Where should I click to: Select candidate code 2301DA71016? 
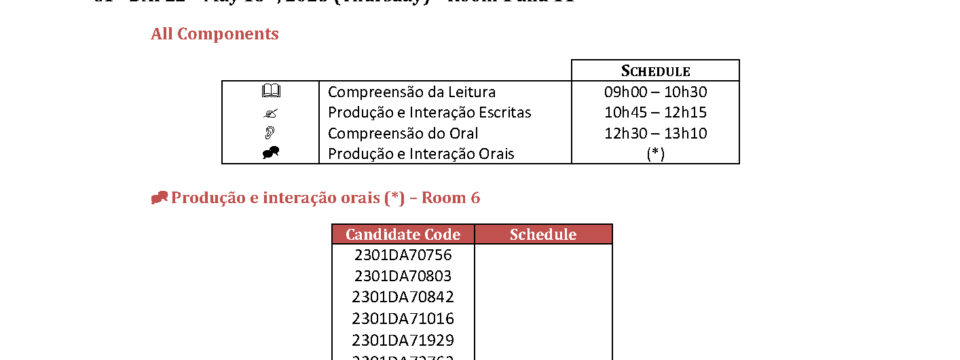pos(403,318)
